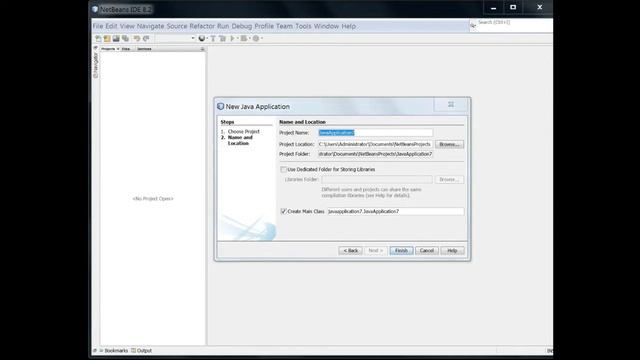
Task: Click the Project Name input field
Action: (x=375, y=133)
